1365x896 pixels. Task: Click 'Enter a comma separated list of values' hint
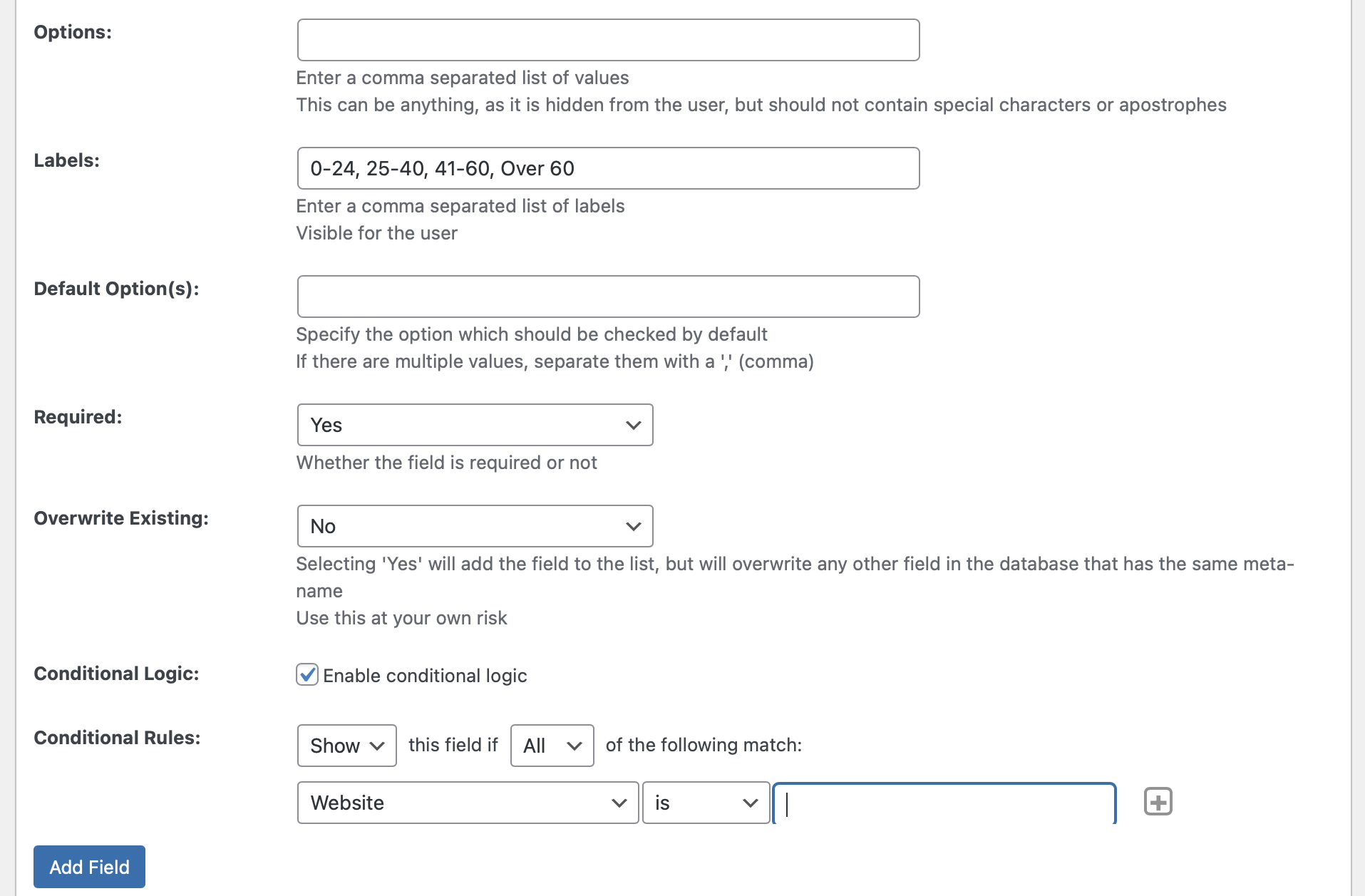463,78
